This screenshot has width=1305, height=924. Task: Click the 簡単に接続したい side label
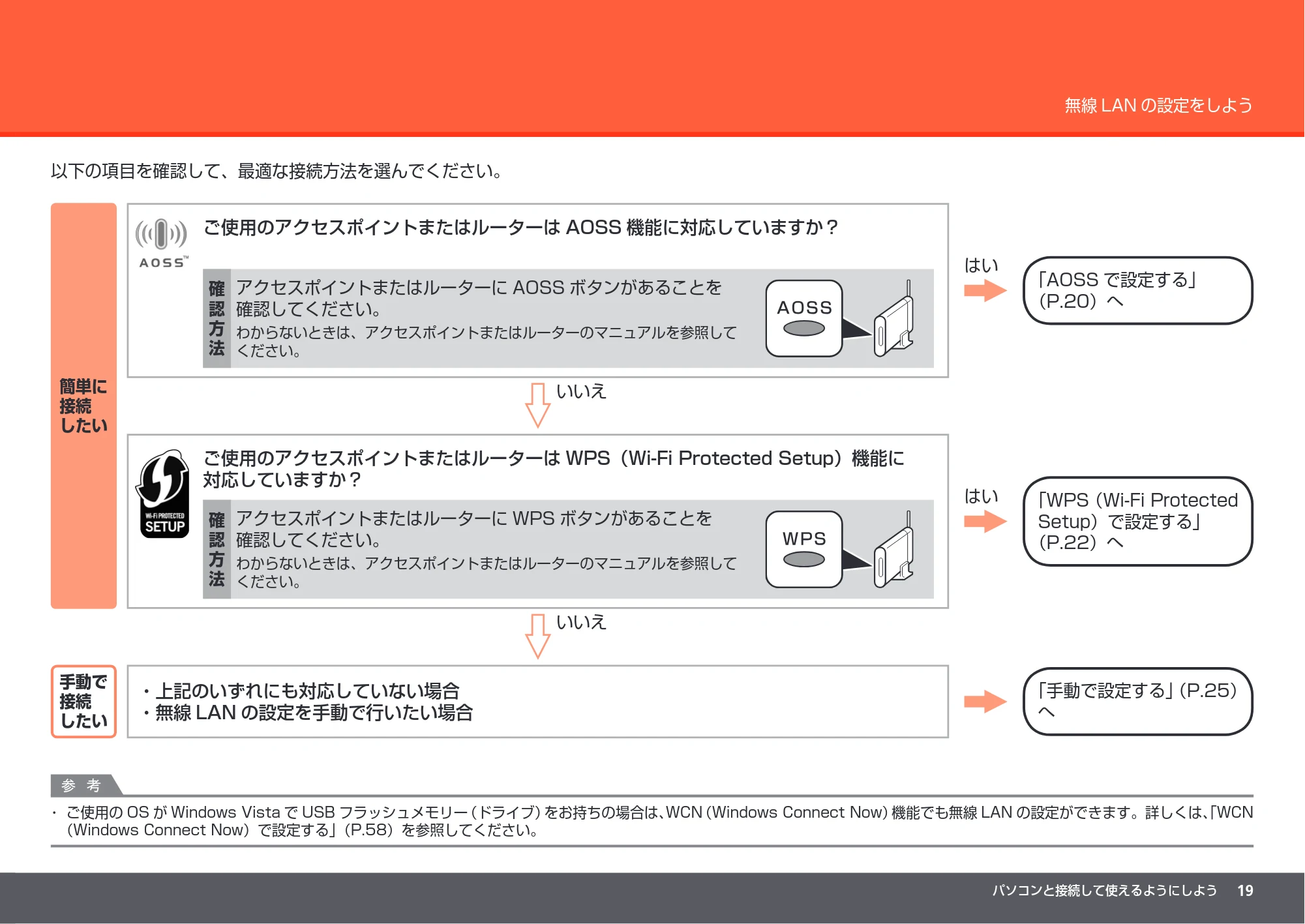(83, 406)
